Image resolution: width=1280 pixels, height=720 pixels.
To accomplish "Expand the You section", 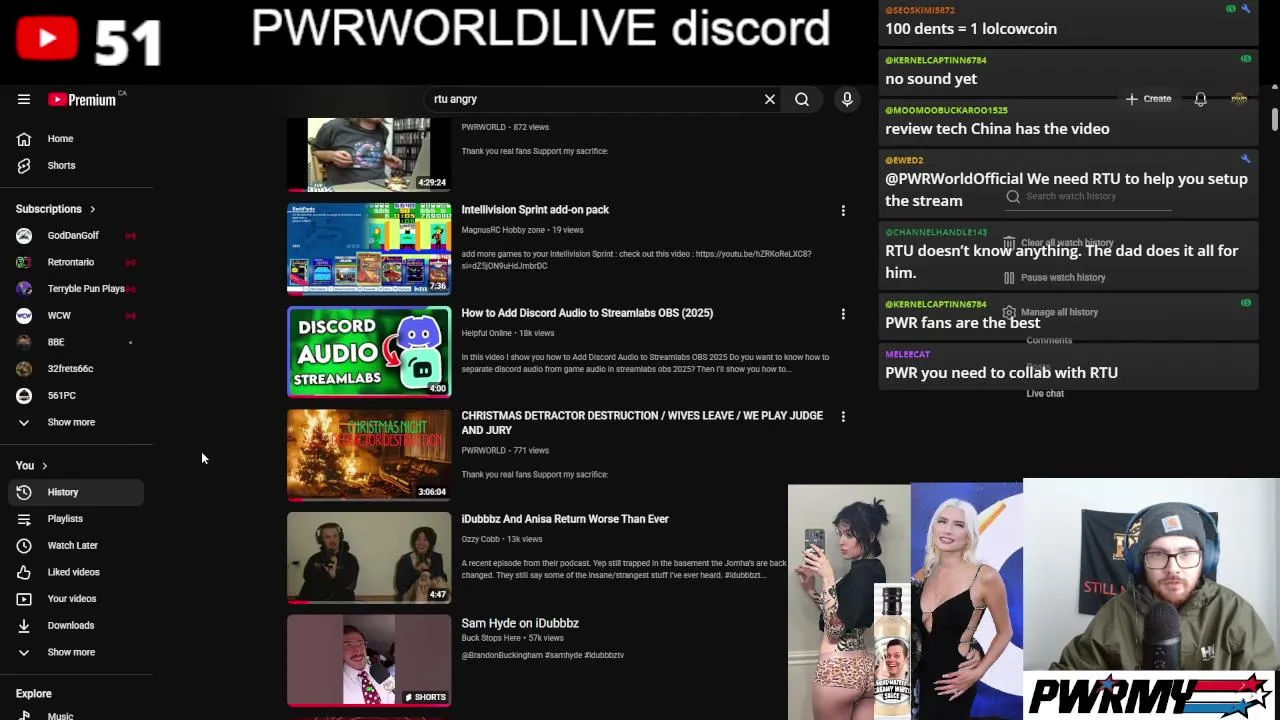I will (x=32, y=465).
